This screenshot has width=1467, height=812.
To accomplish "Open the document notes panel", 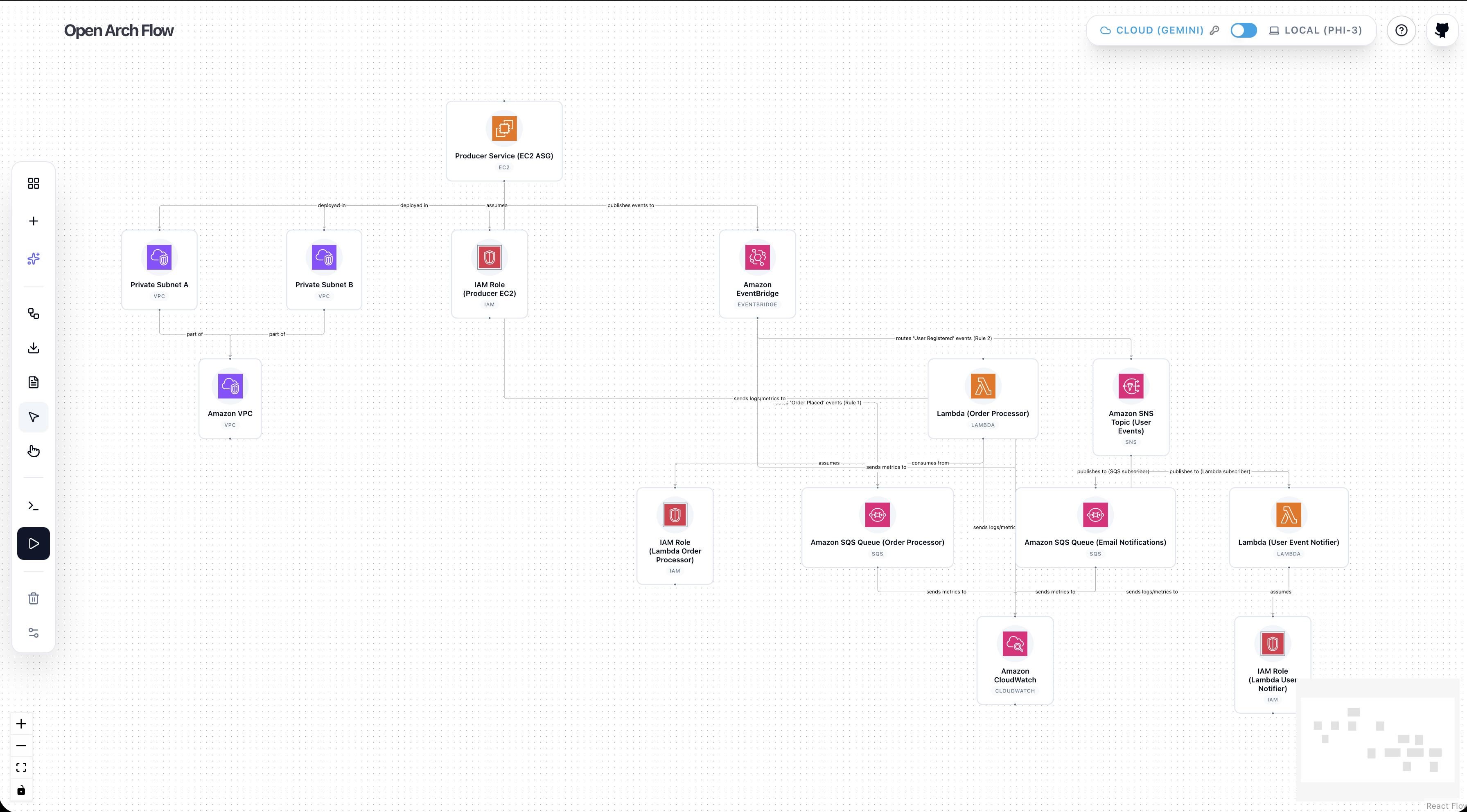I will pyautogui.click(x=33, y=381).
